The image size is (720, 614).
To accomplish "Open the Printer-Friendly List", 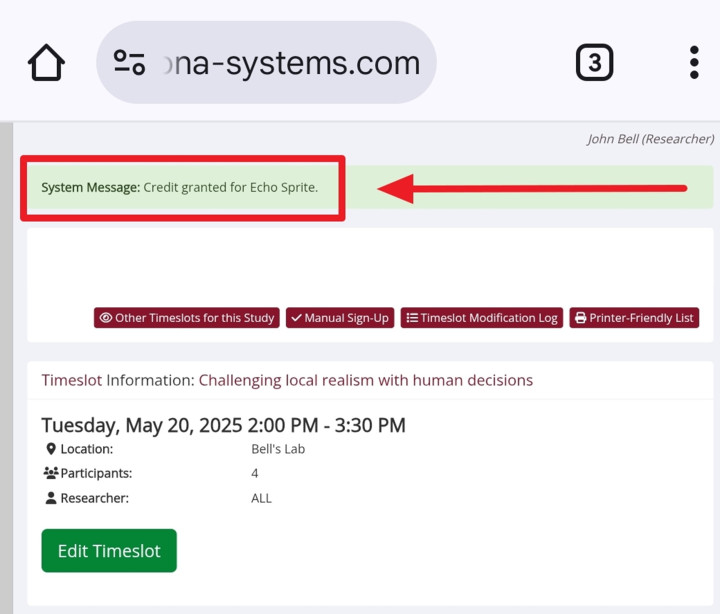I will pyautogui.click(x=635, y=318).
